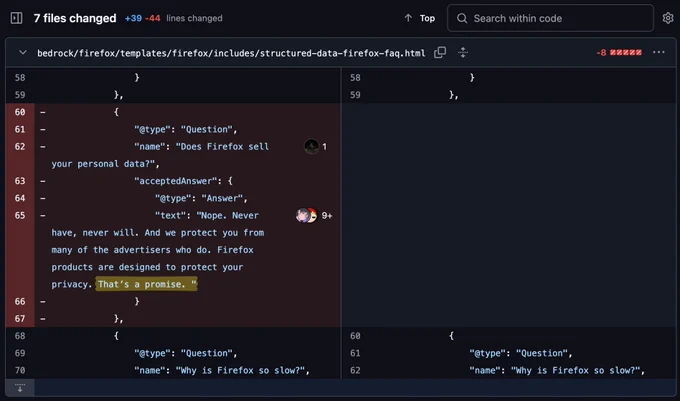The image size is (680, 401).
Task: Click the +39 additions count
Action: (x=133, y=18)
